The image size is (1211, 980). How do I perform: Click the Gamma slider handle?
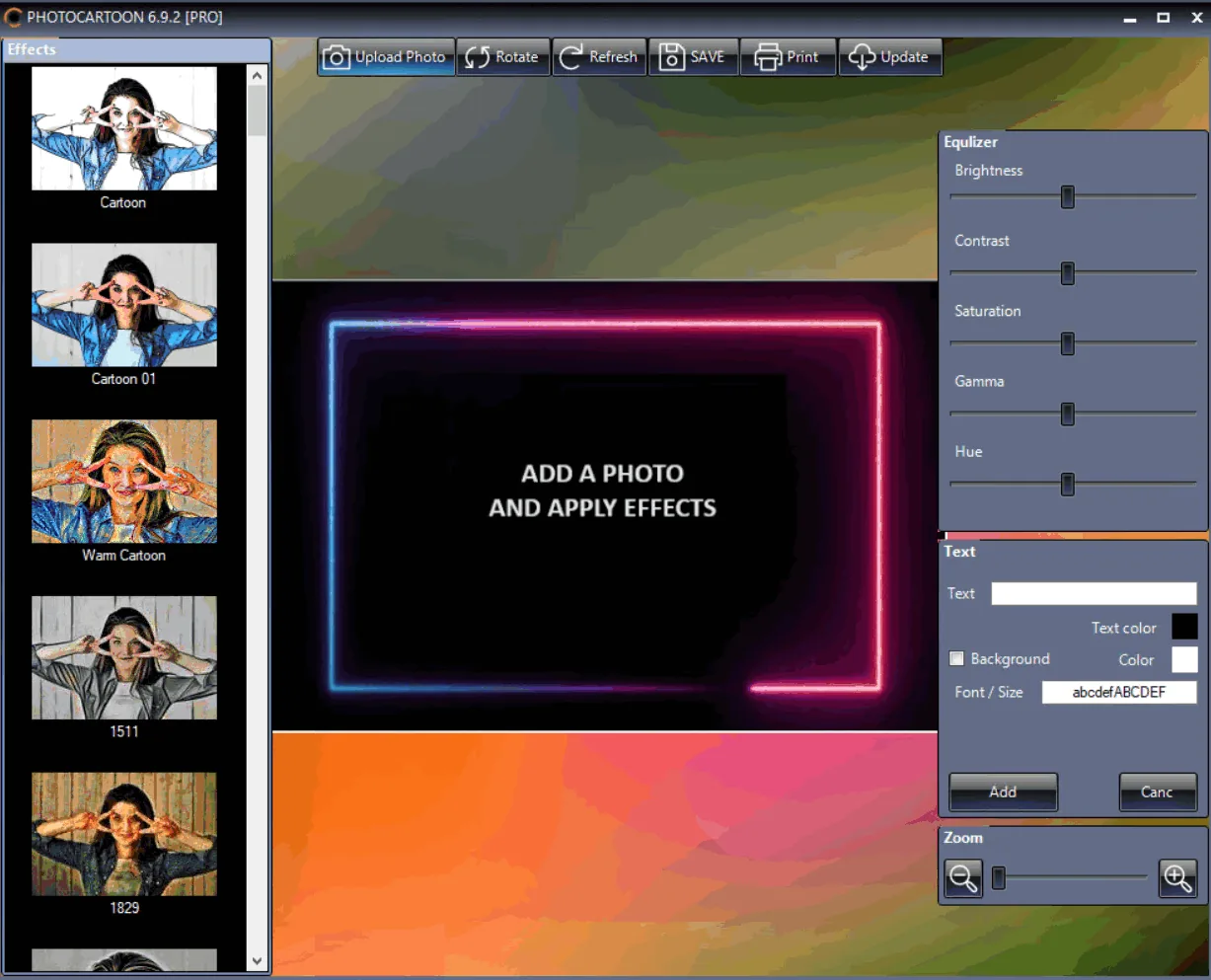click(1067, 414)
